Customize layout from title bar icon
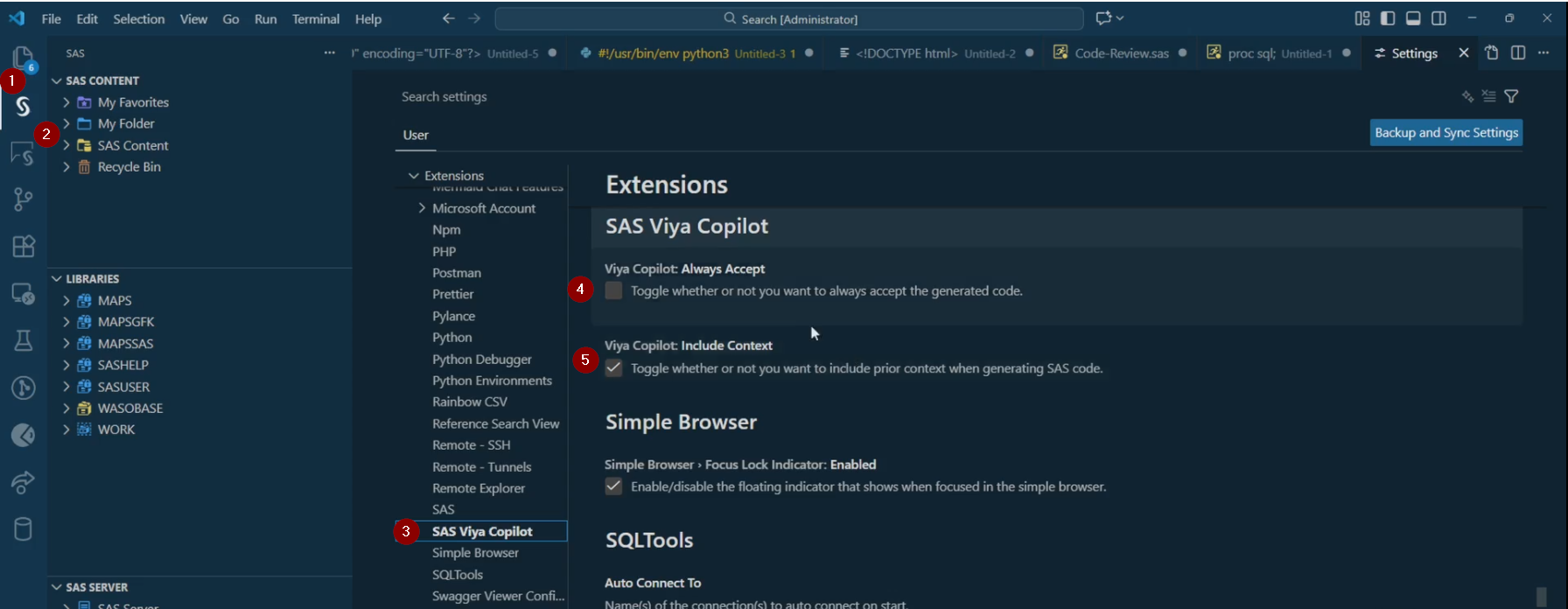The image size is (1568, 609). point(1362,18)
